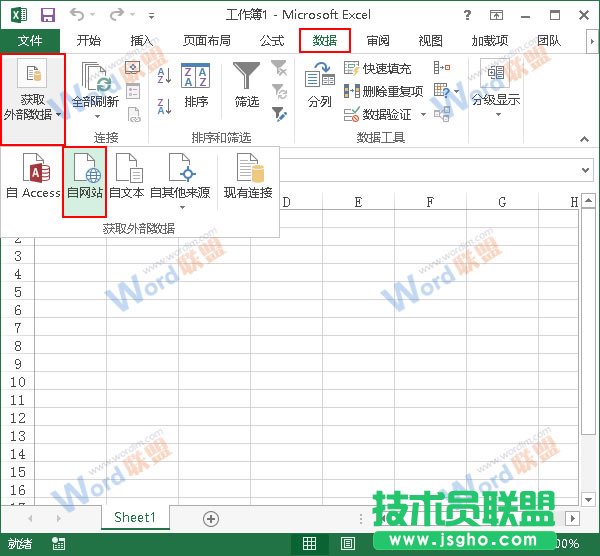Undo the last action
Image resolution: width=600 pixels, height=556 pixels.
(77, 15)
